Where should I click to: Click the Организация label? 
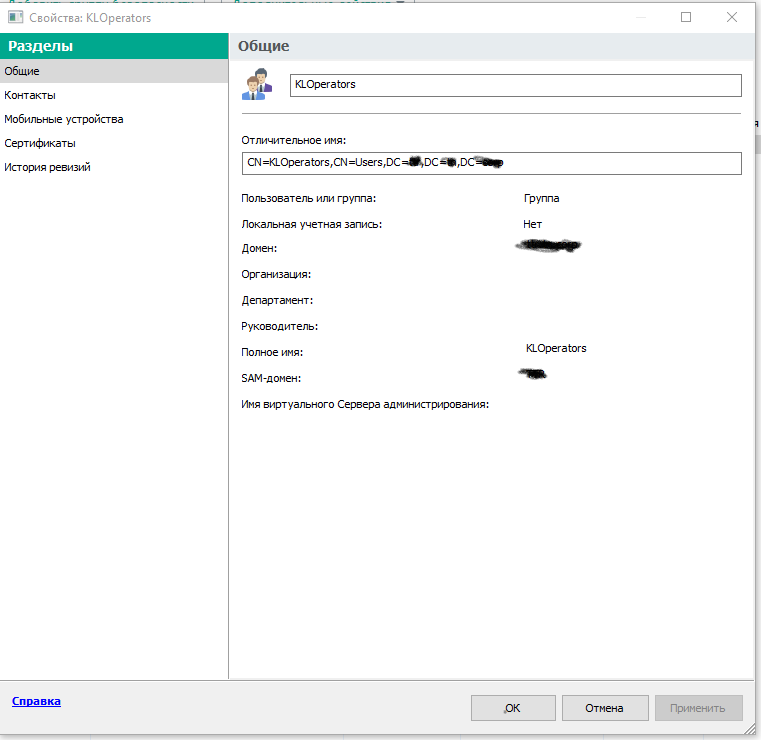click(x=276, y=275)
